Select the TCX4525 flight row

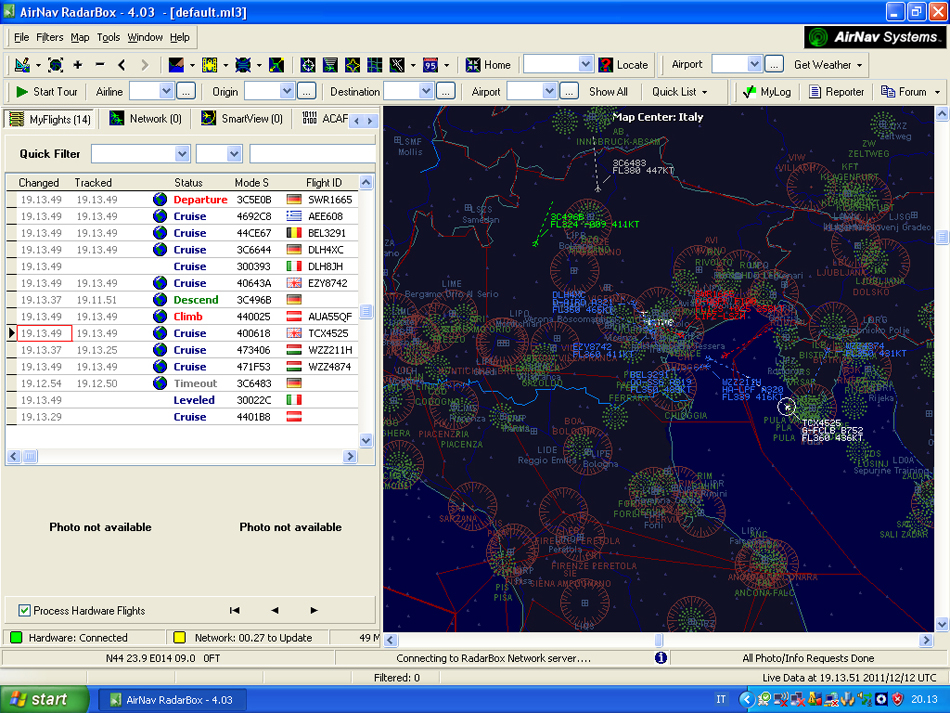182,333
